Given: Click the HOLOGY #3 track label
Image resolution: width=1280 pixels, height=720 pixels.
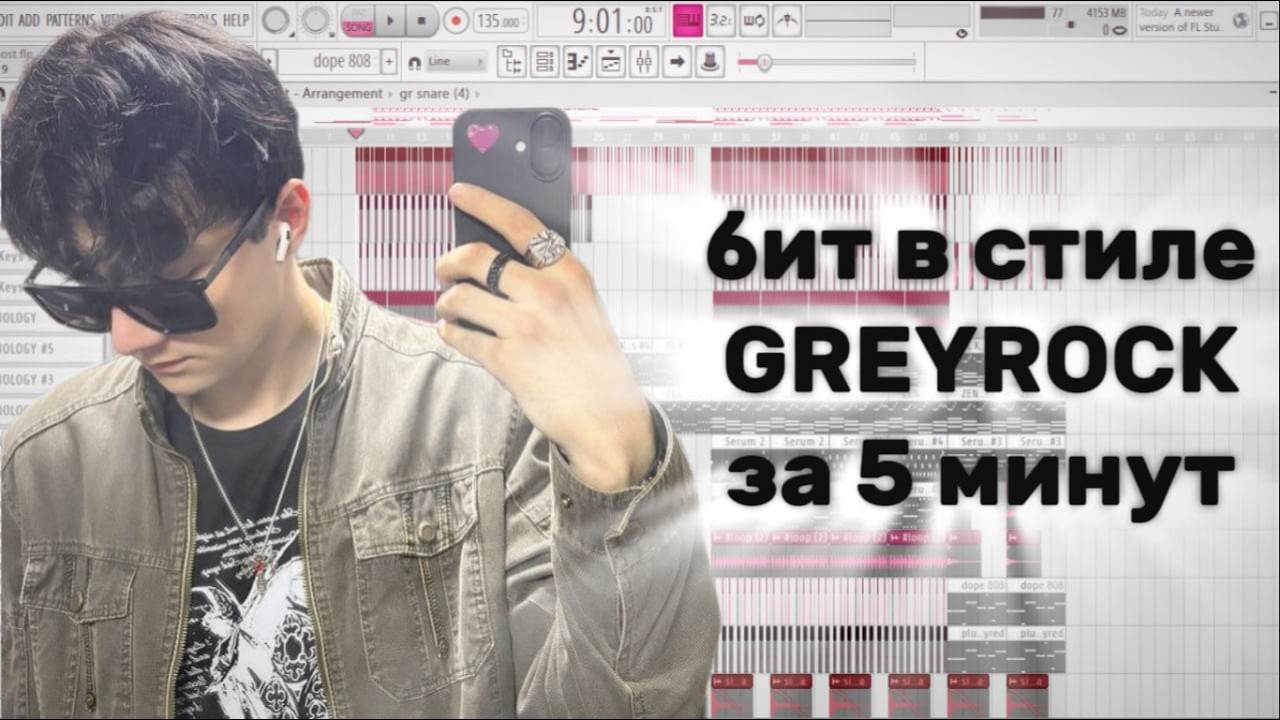Looking at the screenshot, I should pos(27,380).
